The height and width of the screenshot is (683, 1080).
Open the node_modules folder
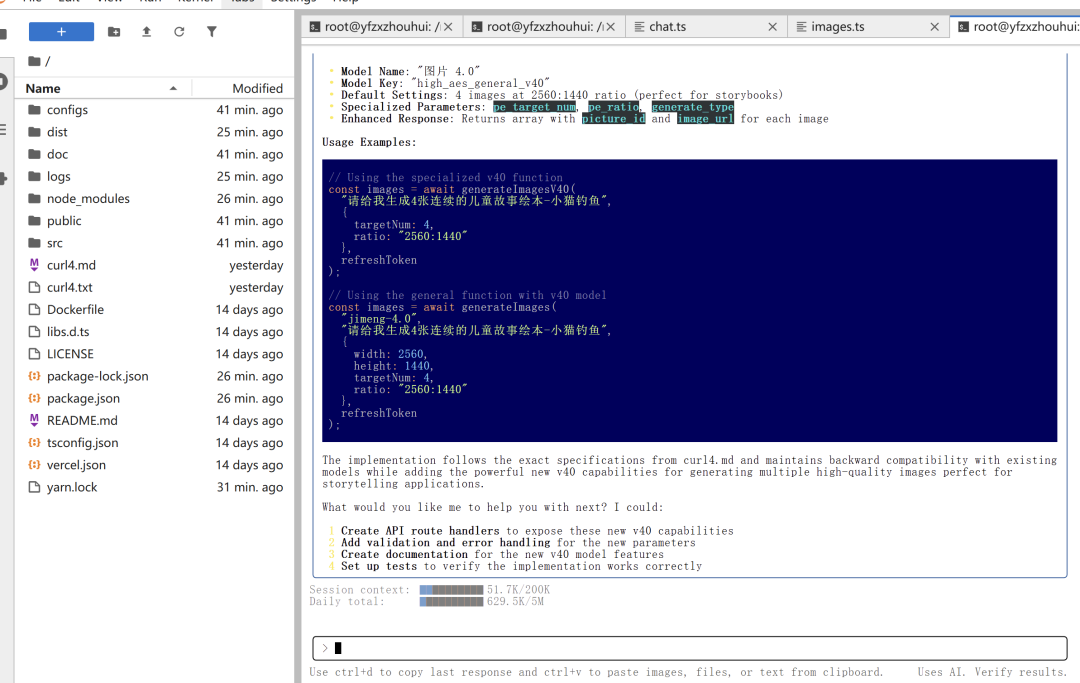tap(88, 199)
